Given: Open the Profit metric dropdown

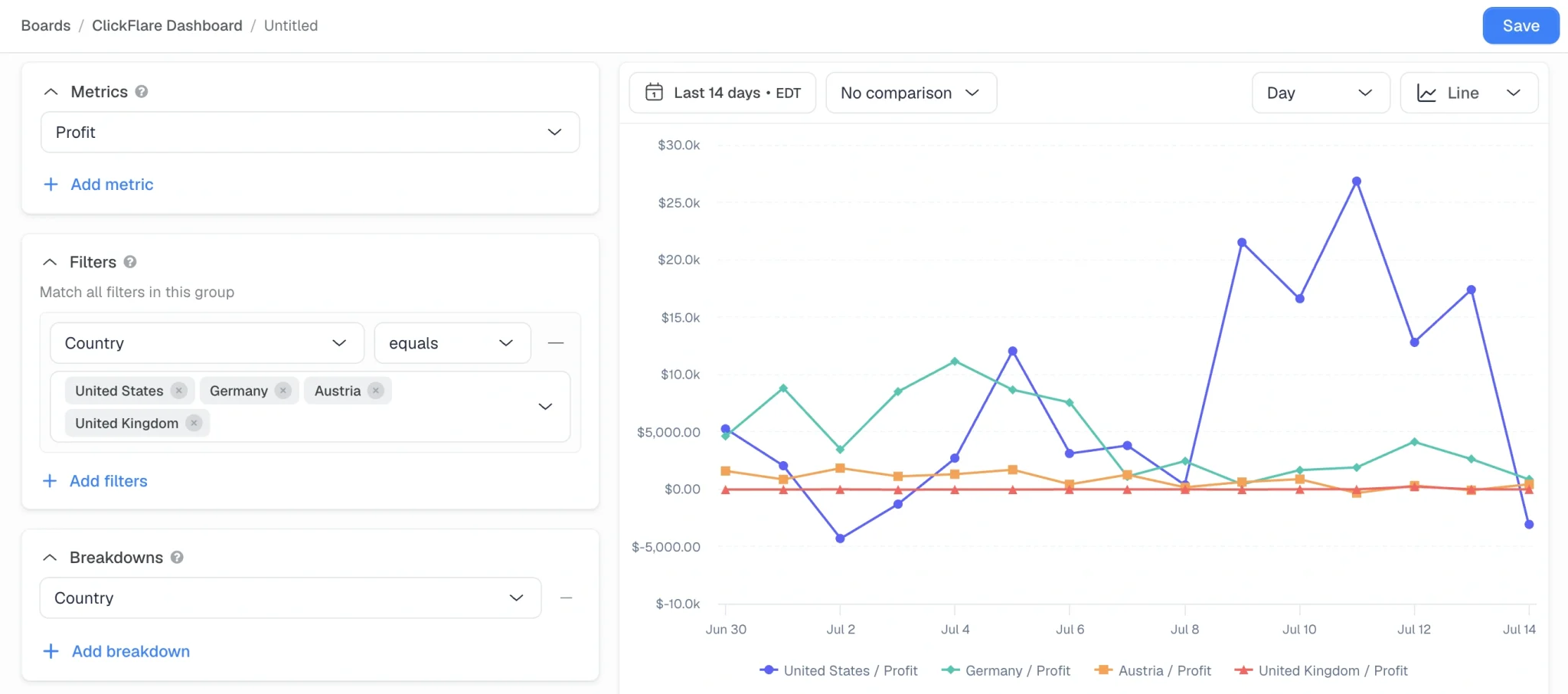Looking at the screenshot, I should coord(310,133).
